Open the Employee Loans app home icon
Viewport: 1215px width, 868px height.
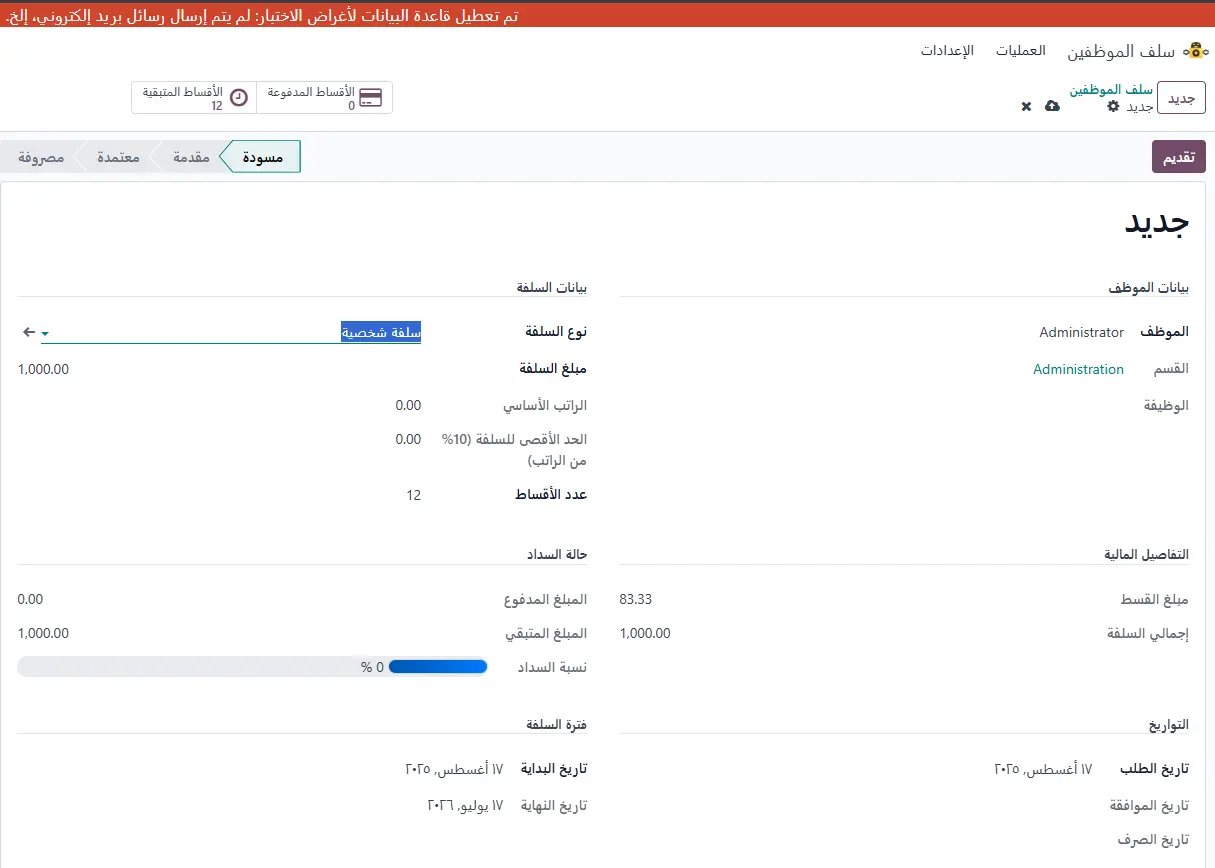click(x=1193, y=51)
